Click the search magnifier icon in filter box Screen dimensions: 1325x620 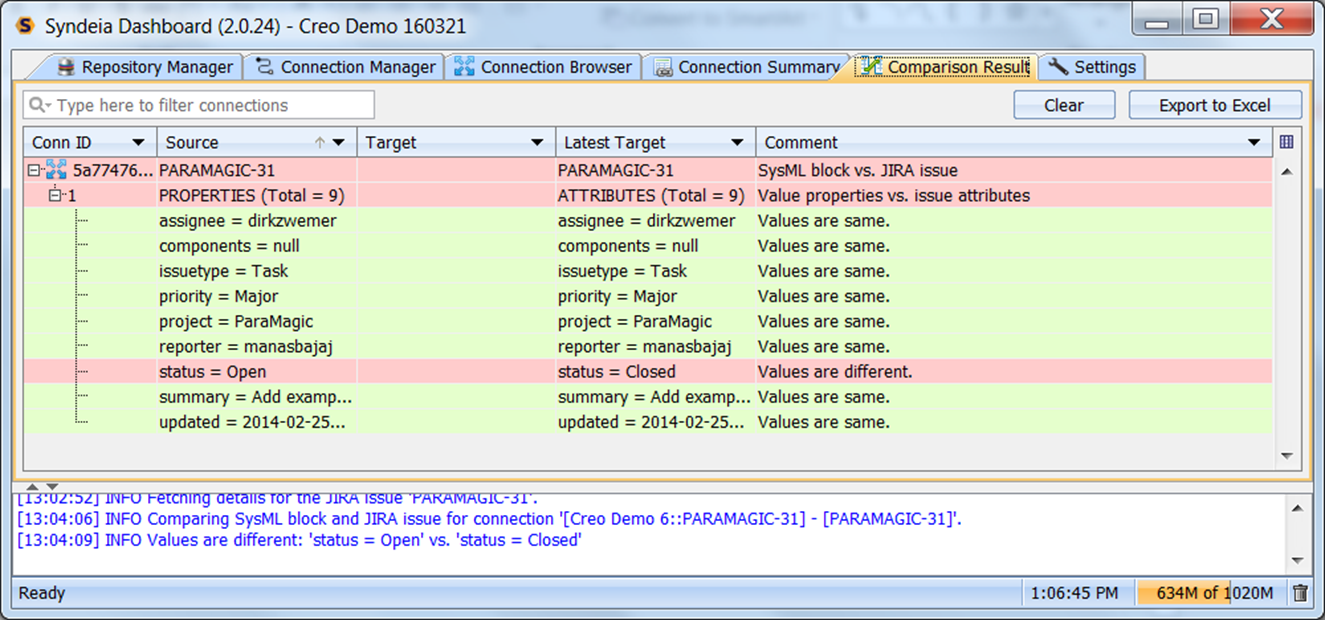pyautogui.click(x=38, y=105)
